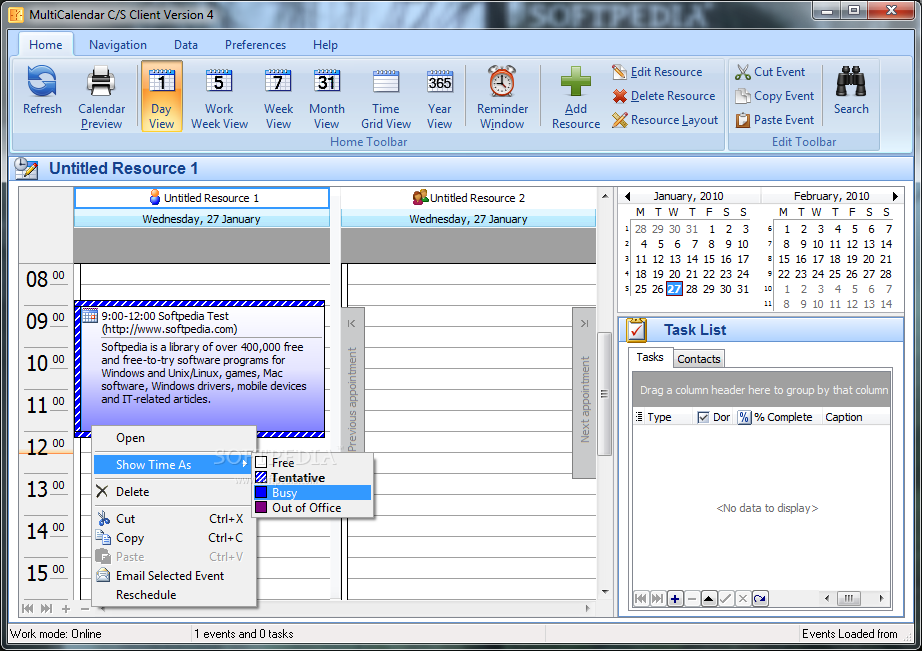Click Delete Resource in the toolbar
Viewport: 922px width, 651px height.
[x=664, y=96]
